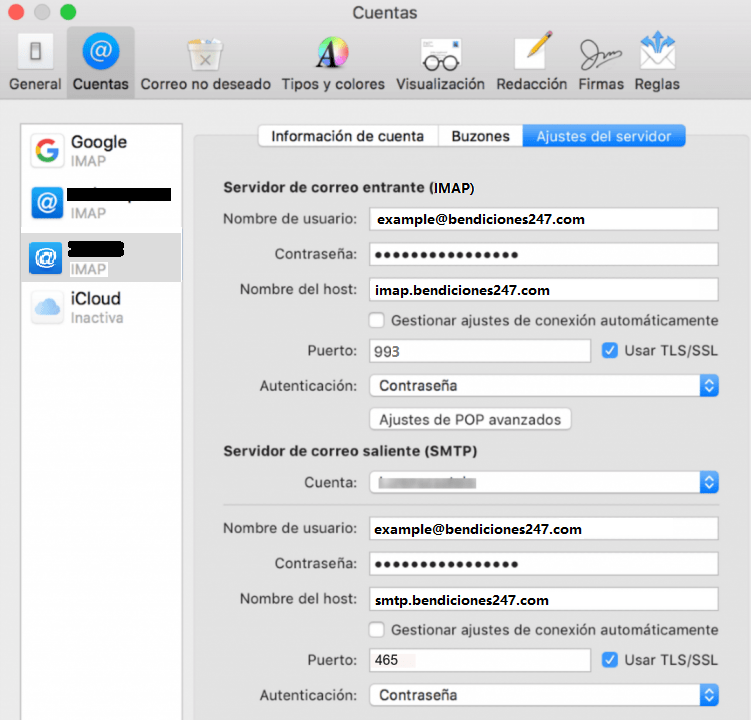This screenshot has height=720, width=751.
Task: Expand the SMTP Cuenta dropdown
Action: pos(543,482)
